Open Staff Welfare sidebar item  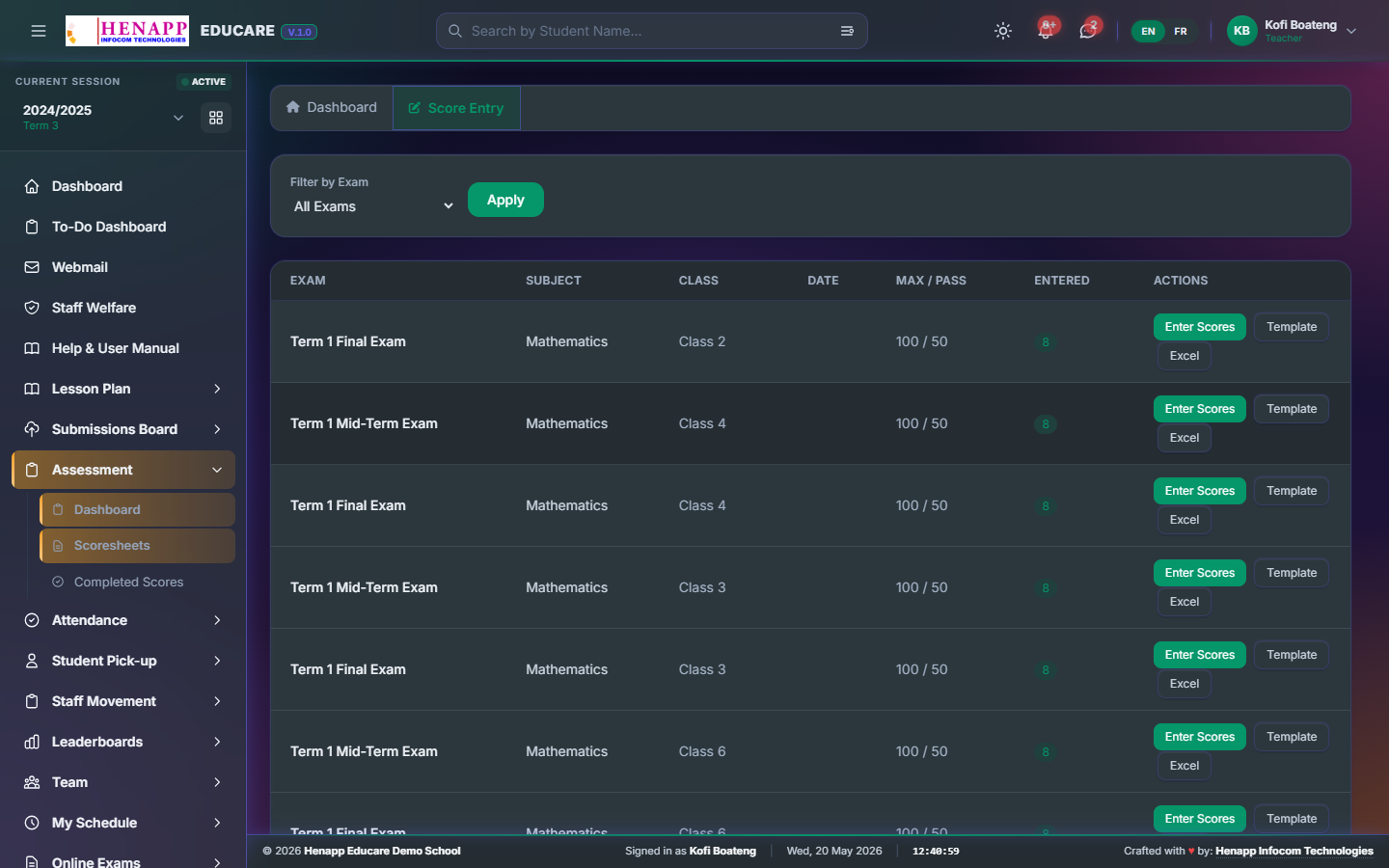coord(123,308)
